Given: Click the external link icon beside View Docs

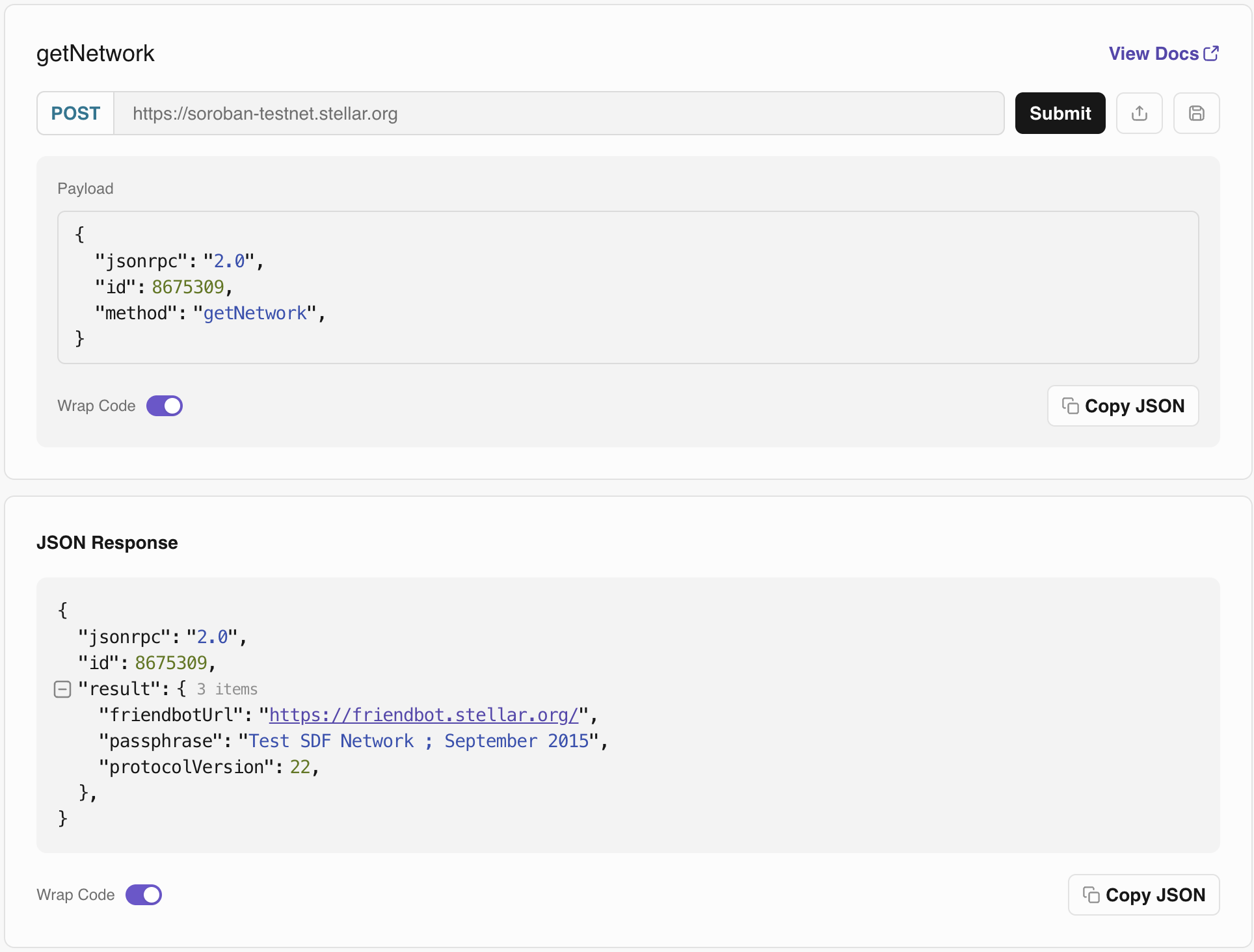Looking at the screenshot, I should tap(1211, 53).
